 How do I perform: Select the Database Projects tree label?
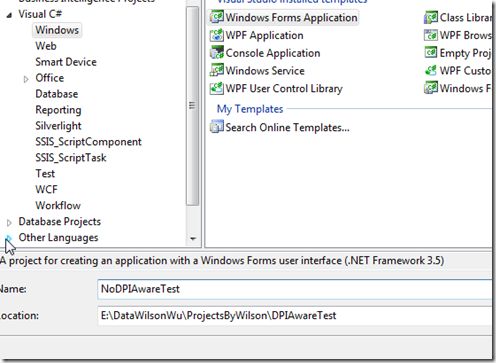[x=60, y=222]
